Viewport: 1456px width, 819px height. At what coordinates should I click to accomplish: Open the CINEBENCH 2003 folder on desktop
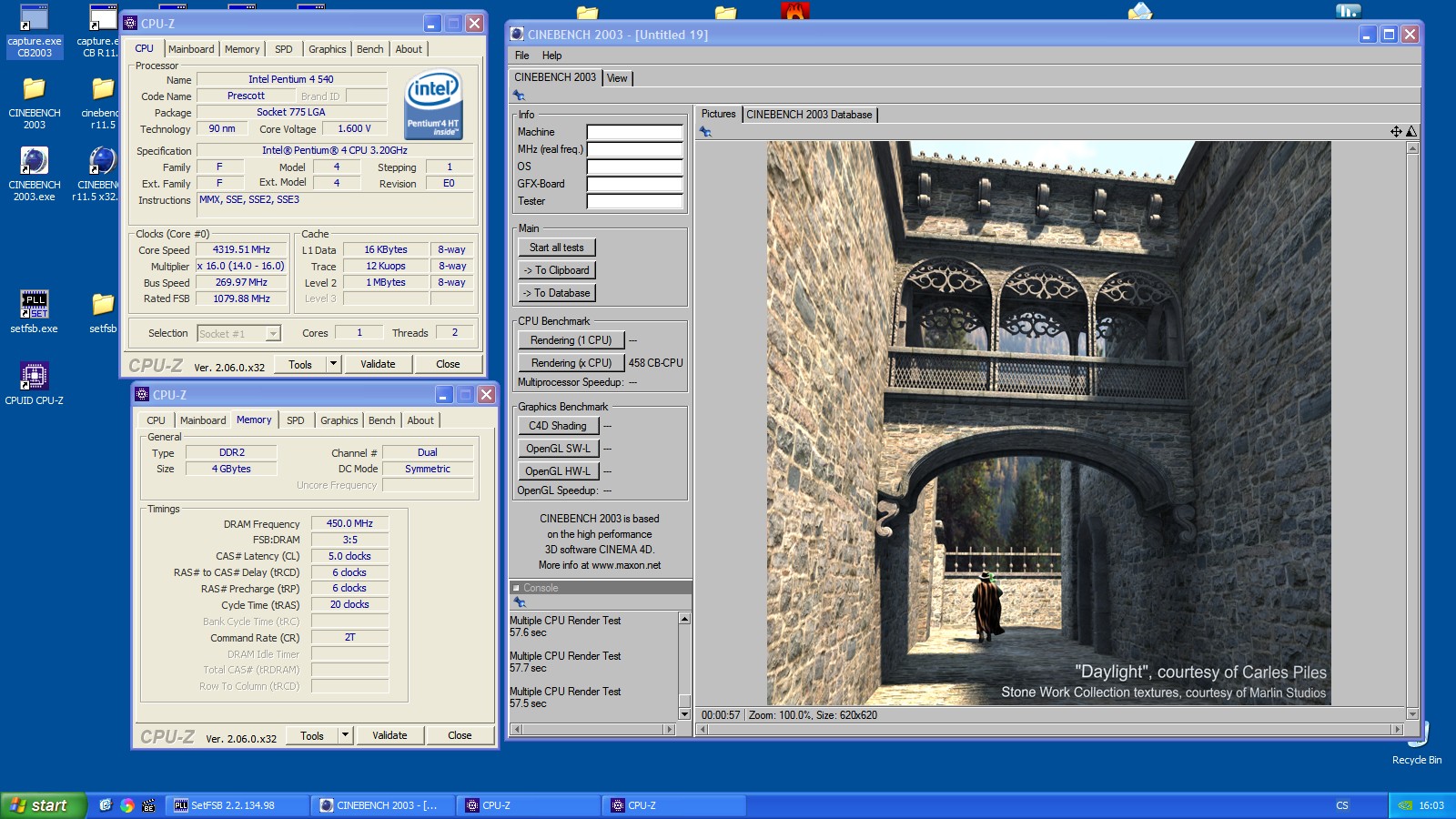tap(35, 103)
